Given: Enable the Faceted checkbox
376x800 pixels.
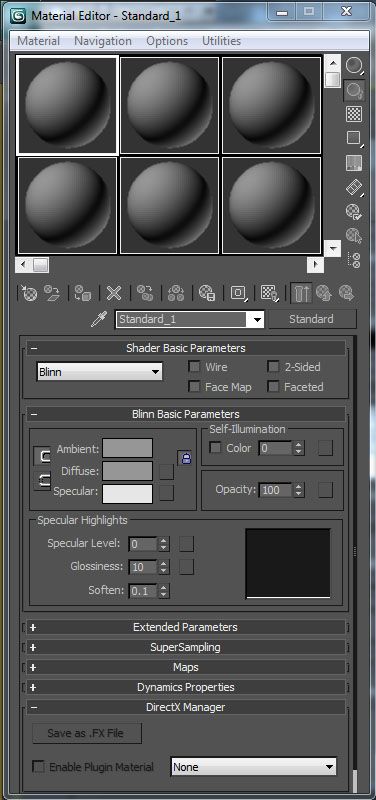Looking at the screenshot, I should point(273,386).
